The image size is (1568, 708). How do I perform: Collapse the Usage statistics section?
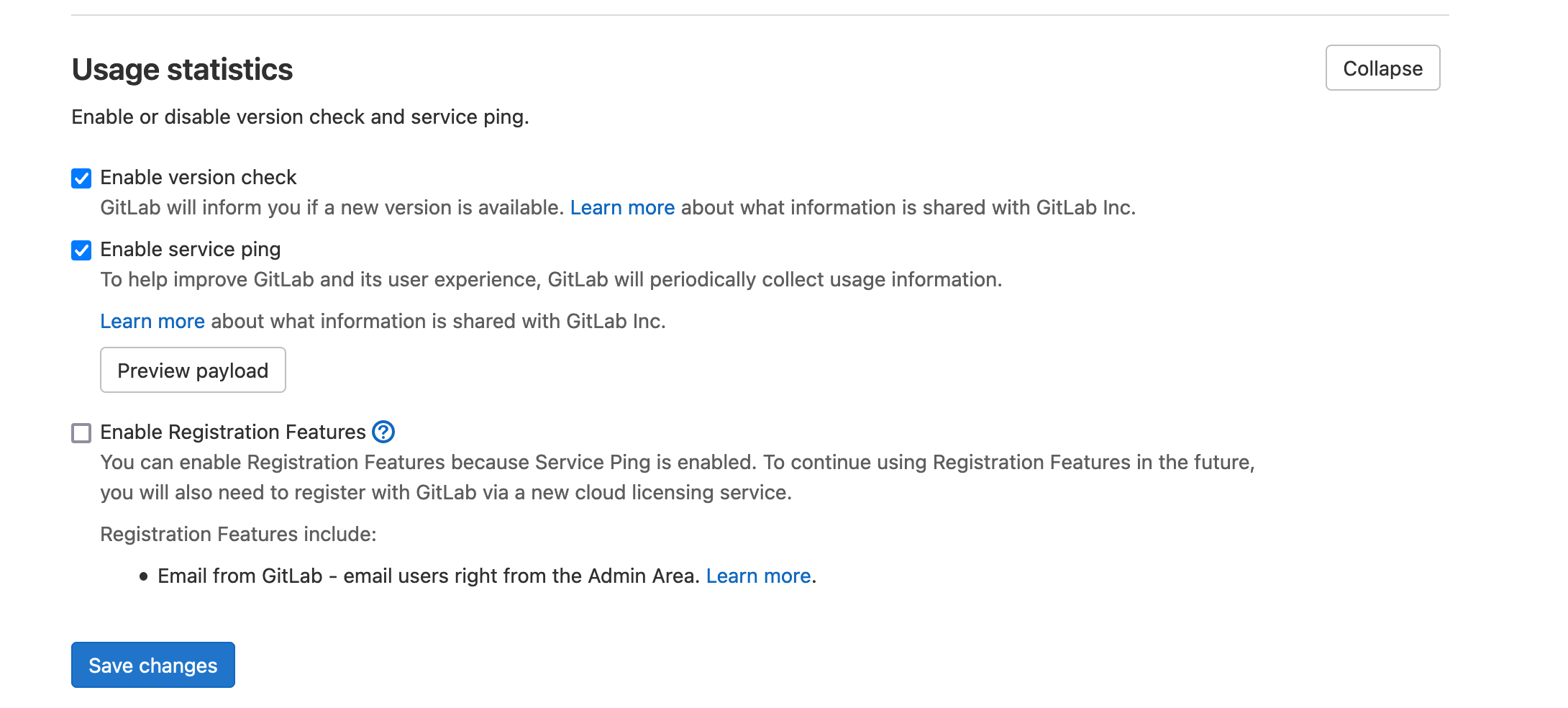(1382, 68)
